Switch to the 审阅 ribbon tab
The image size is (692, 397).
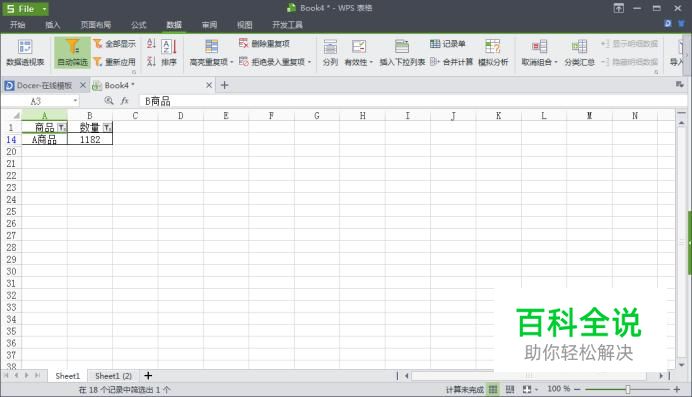pyautogui.click(x=209, y=25)
